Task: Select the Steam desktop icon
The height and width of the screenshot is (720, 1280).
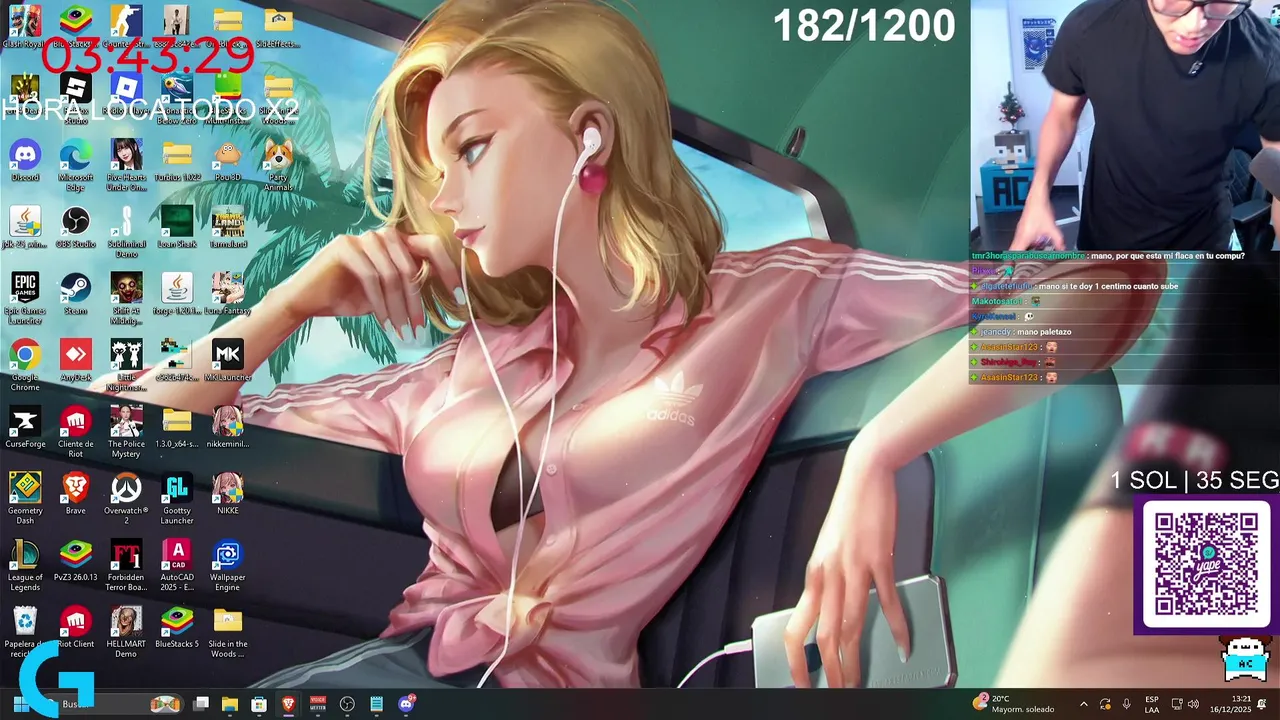Action: coord(76,294)
